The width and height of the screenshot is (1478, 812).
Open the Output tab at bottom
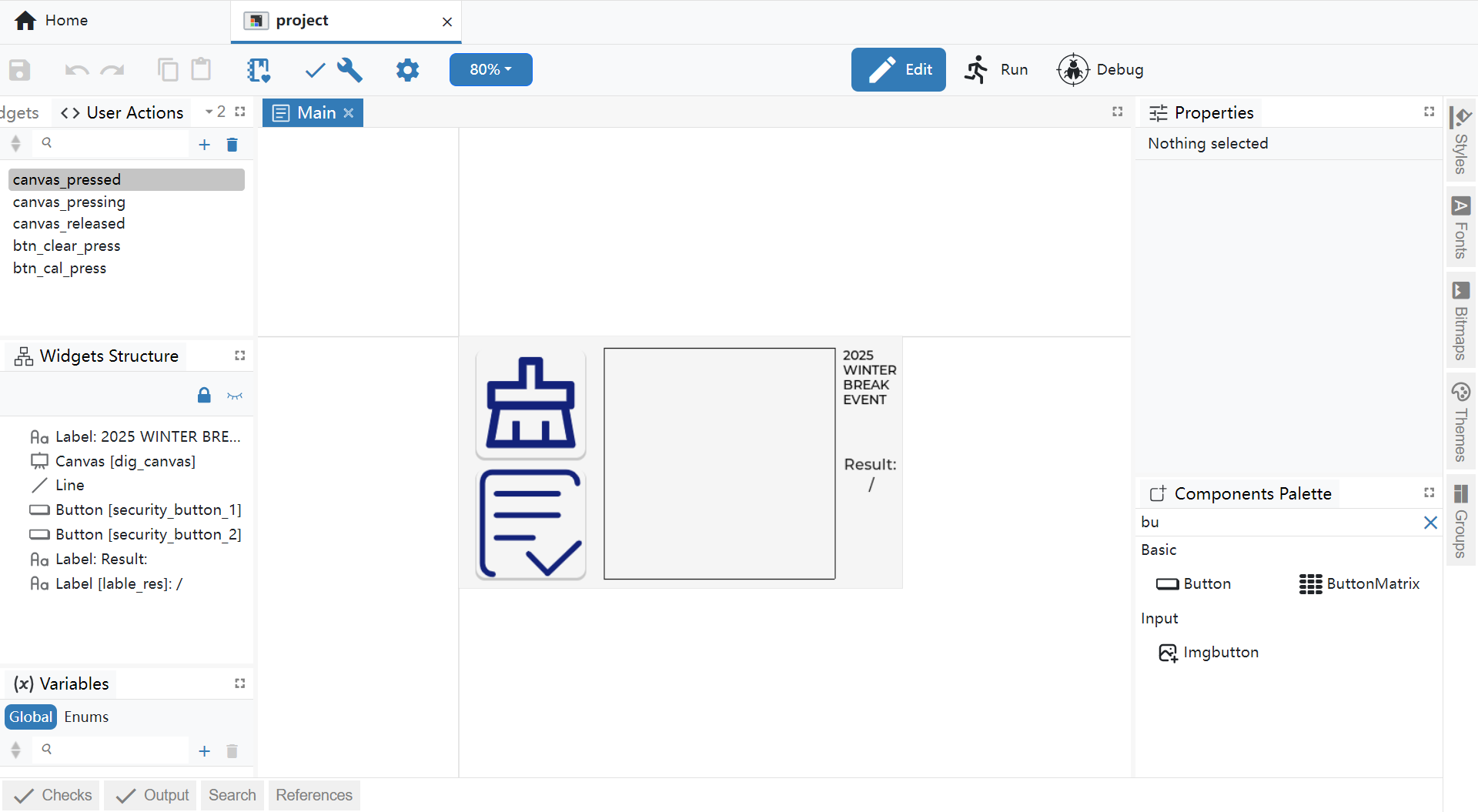[152, 795]
